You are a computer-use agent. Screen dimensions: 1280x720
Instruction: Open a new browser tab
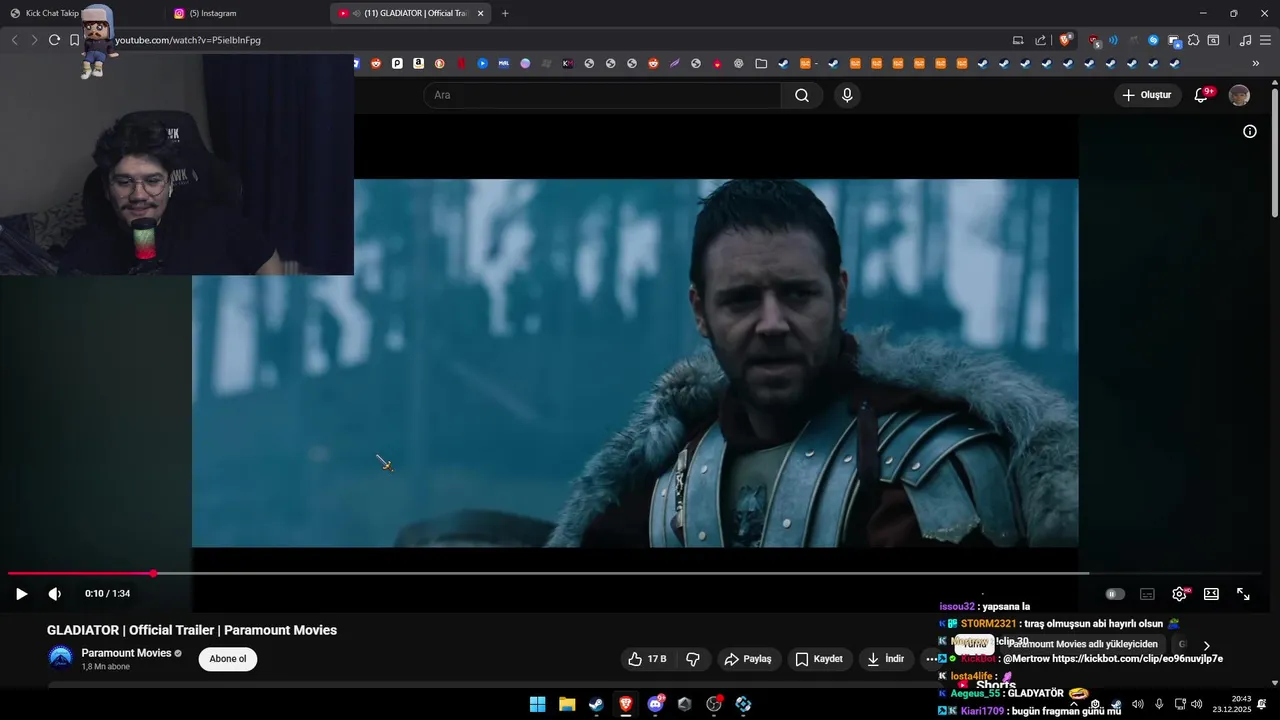pyautogui.click(x=505, y=13)
